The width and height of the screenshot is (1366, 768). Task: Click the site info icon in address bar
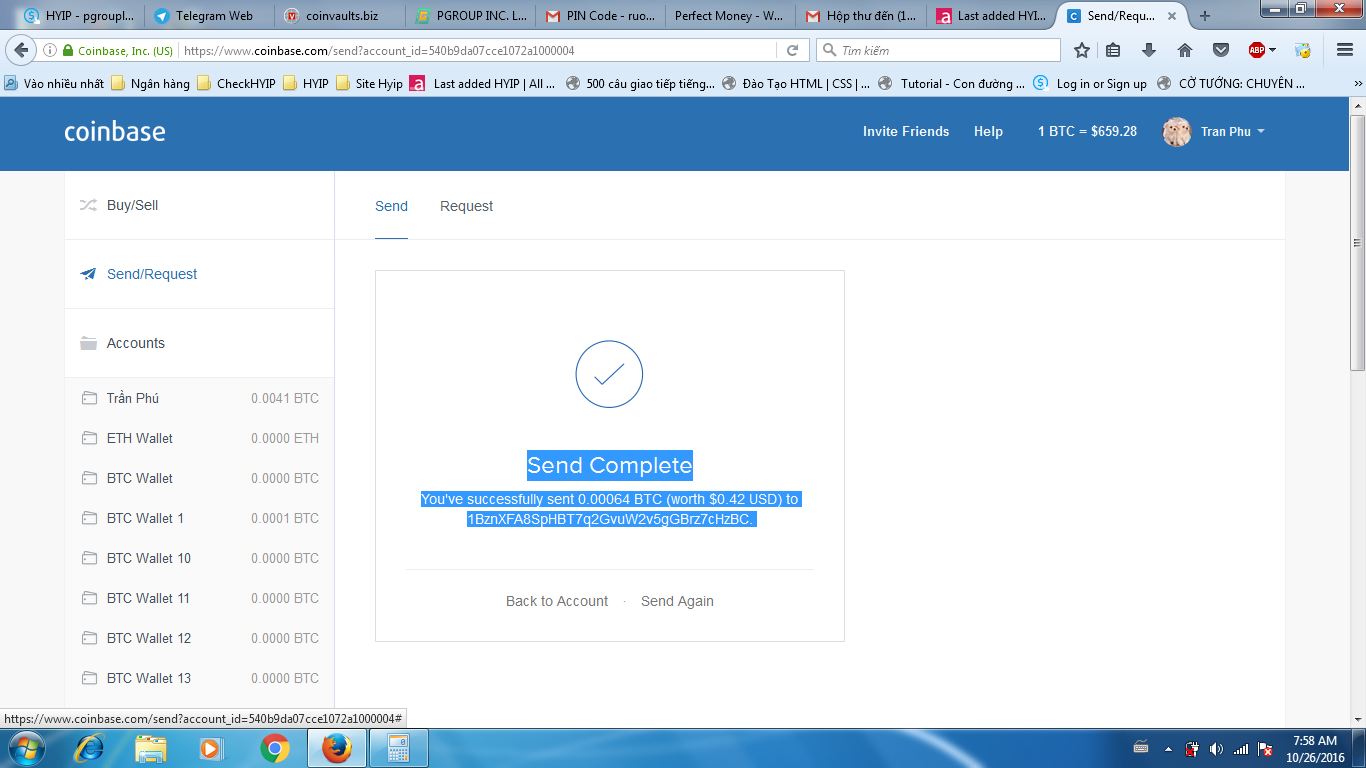coord(50,50)
